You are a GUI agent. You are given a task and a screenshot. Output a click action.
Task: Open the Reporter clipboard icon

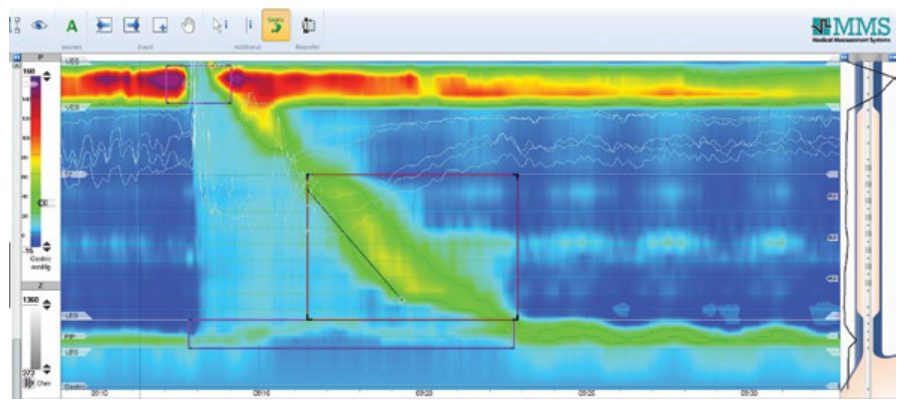[x=308, y=25]
